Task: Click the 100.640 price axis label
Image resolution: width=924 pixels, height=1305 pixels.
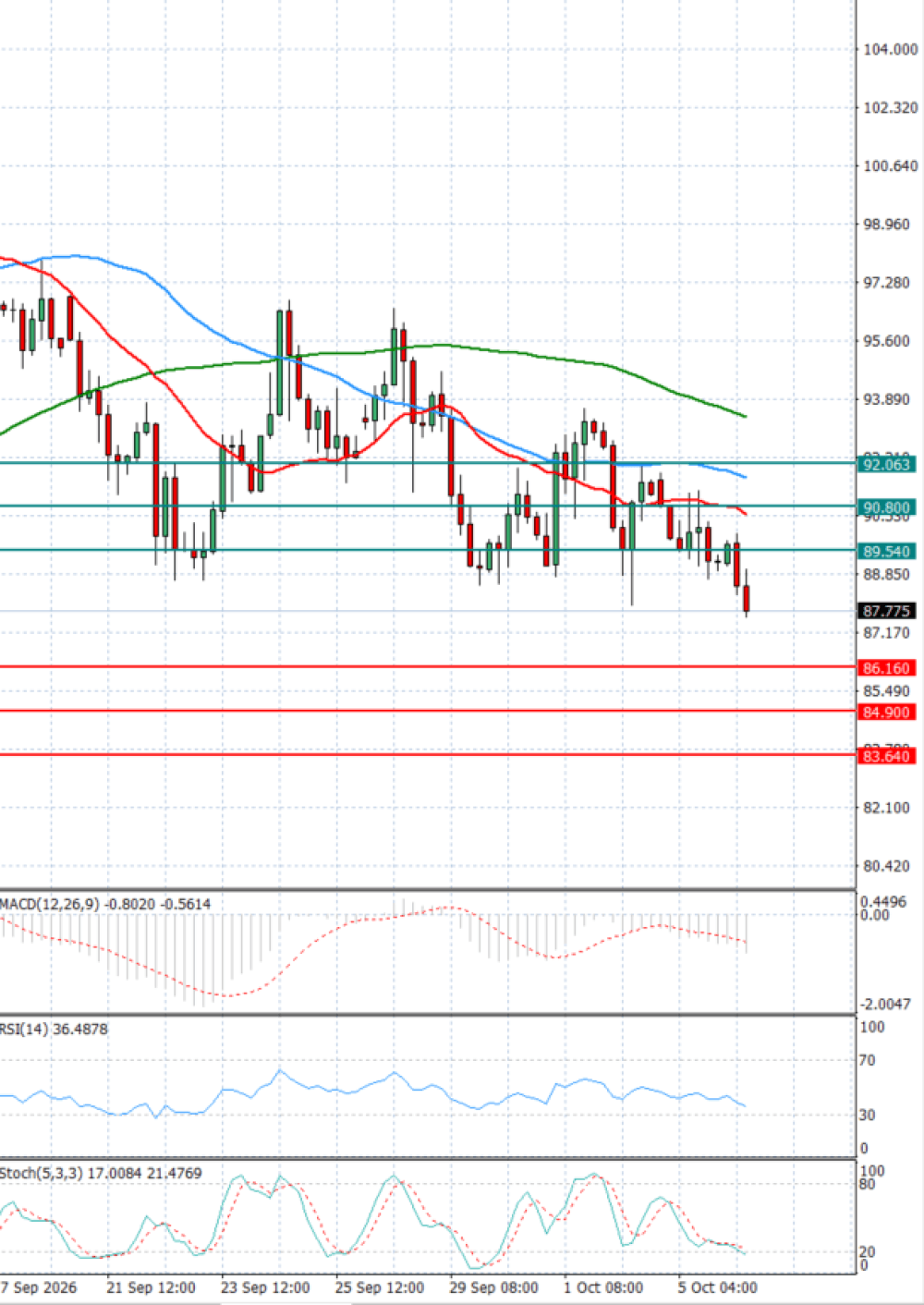Action: [x=890, y=166]
